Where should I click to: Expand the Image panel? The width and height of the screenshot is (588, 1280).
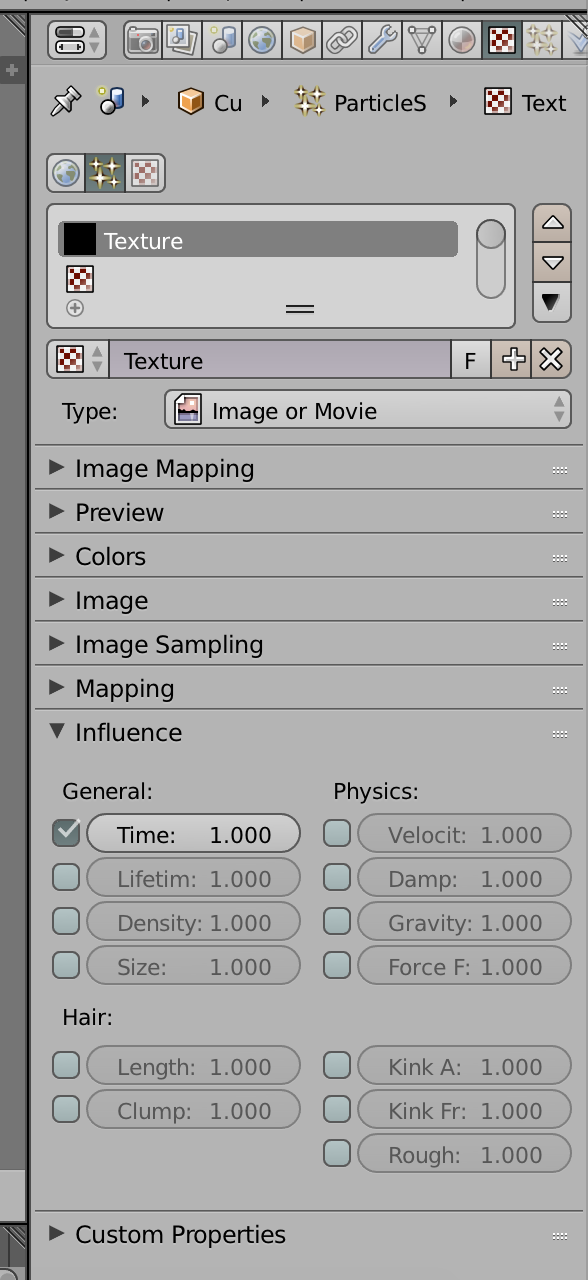coord(308,600)
